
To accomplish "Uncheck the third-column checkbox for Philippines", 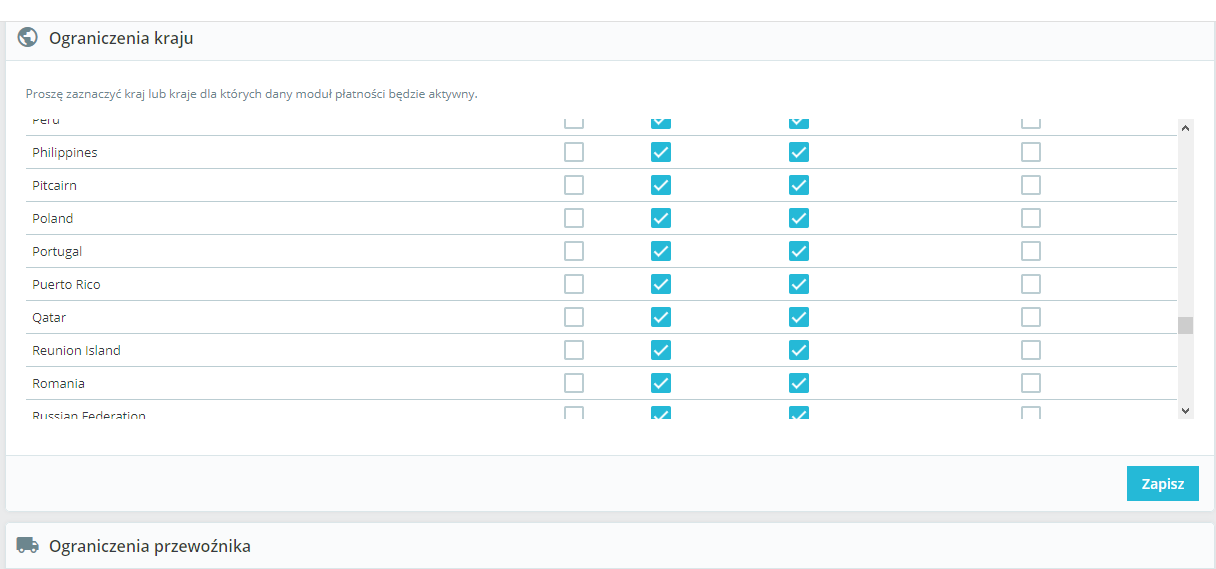I will (799, 152).
